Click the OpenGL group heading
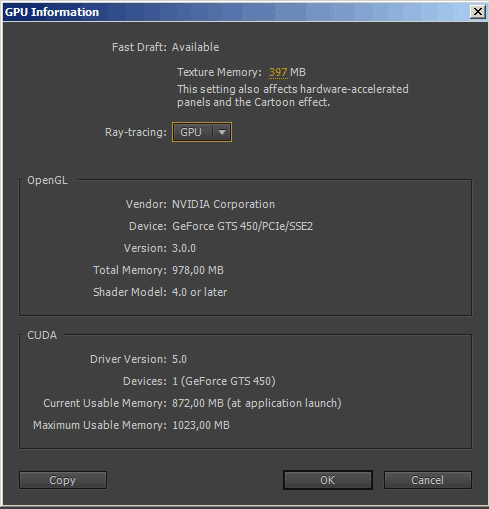This screenshot has width=489, height=509. pos(47,180)
